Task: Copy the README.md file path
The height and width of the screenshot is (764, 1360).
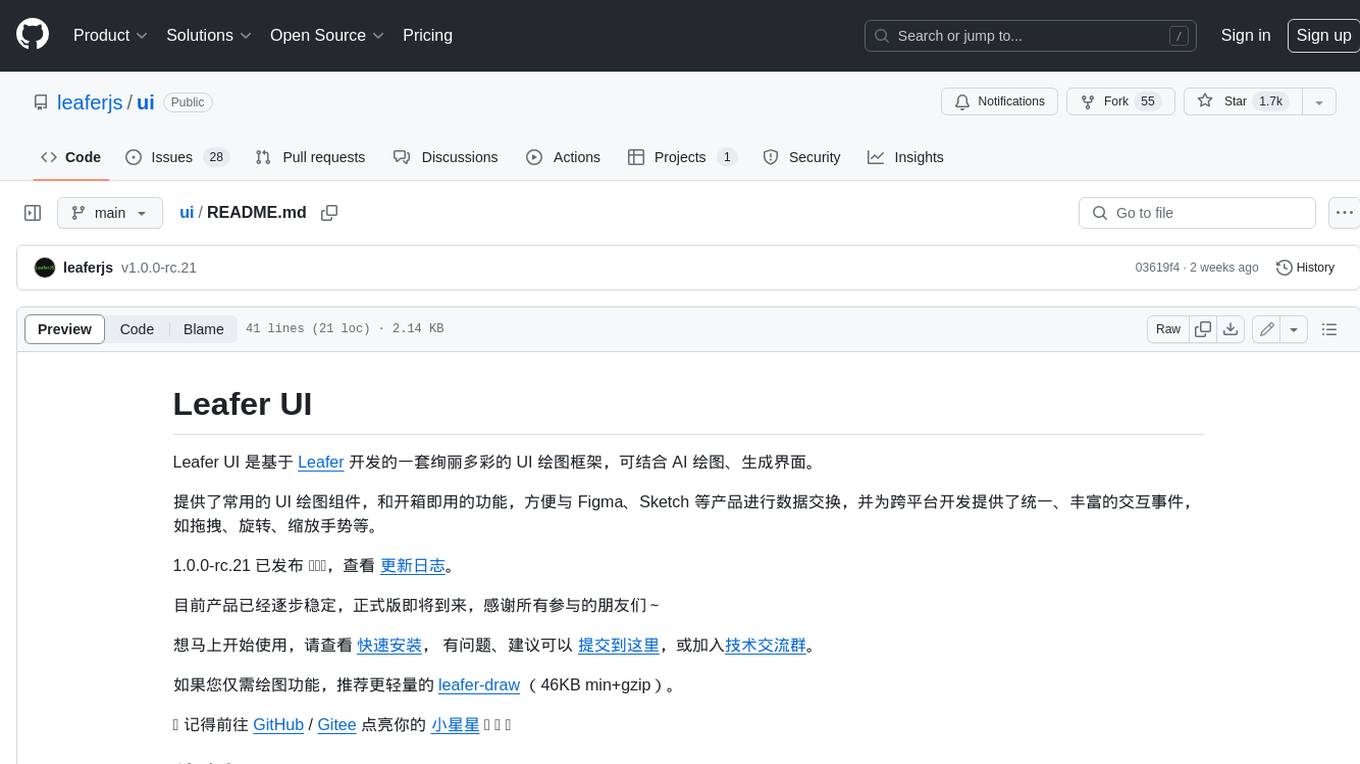Action: (329, 213)
